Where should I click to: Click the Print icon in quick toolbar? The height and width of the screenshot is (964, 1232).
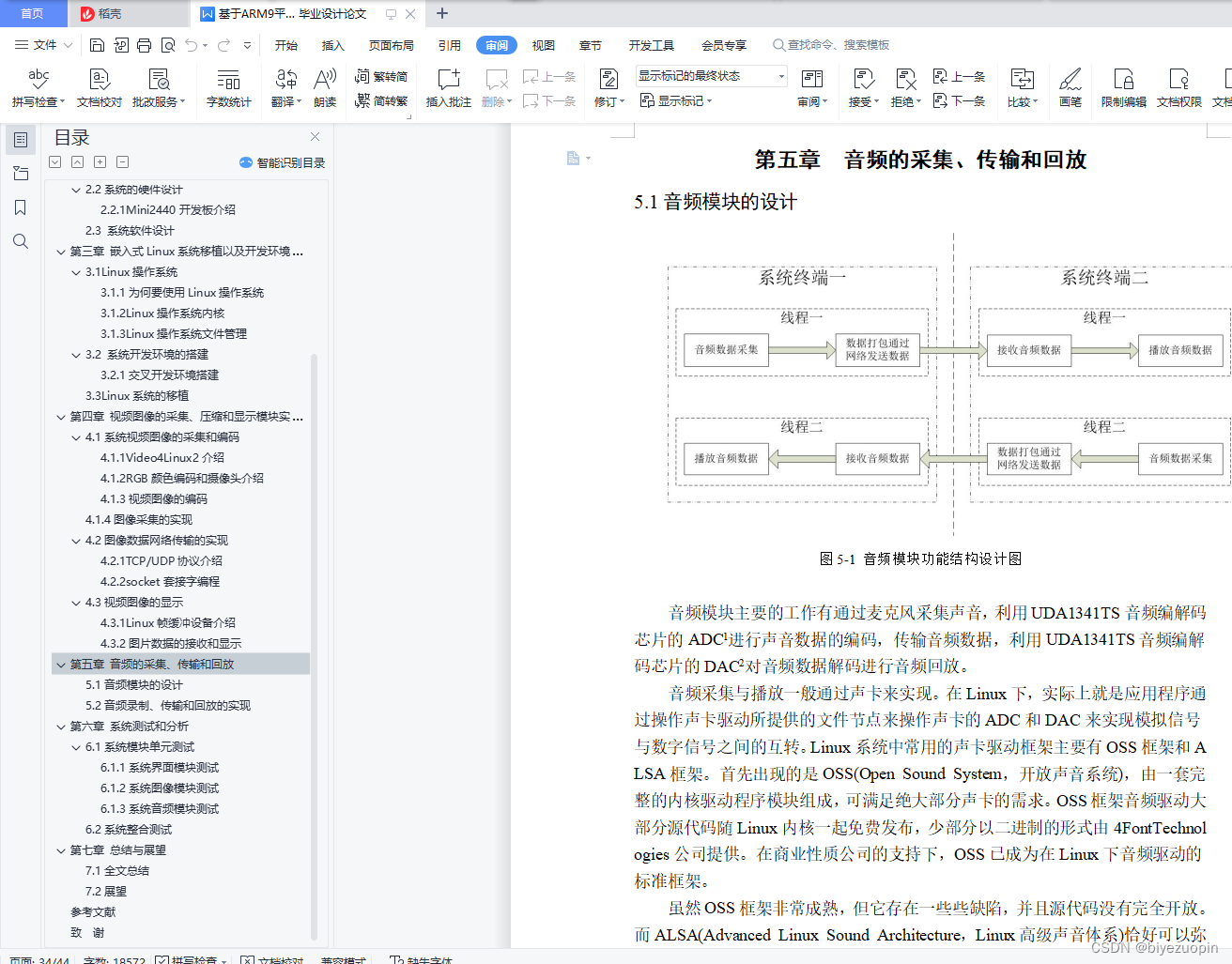pos(144,45)
